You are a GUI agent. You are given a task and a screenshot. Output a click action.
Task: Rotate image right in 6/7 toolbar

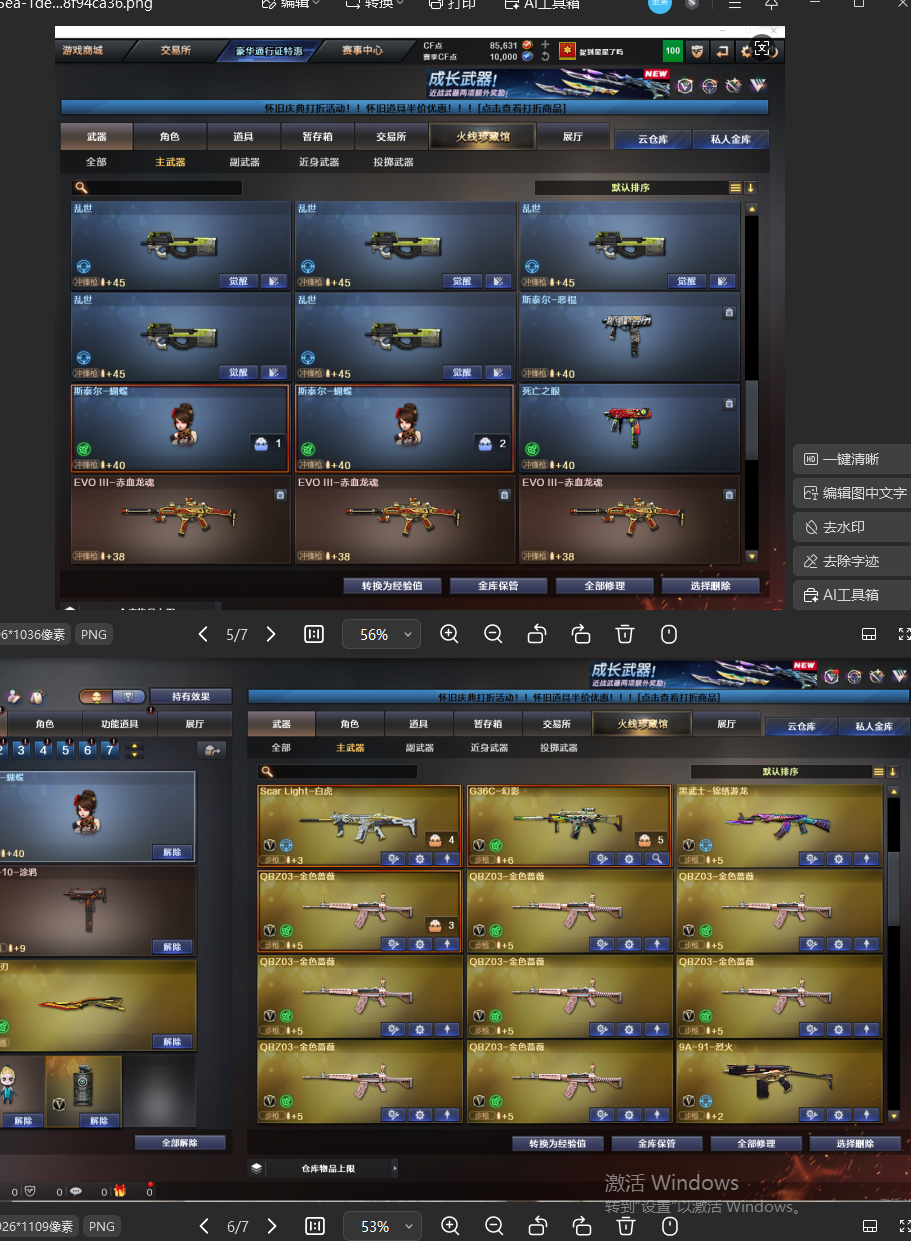click(x=581, y=1226)
